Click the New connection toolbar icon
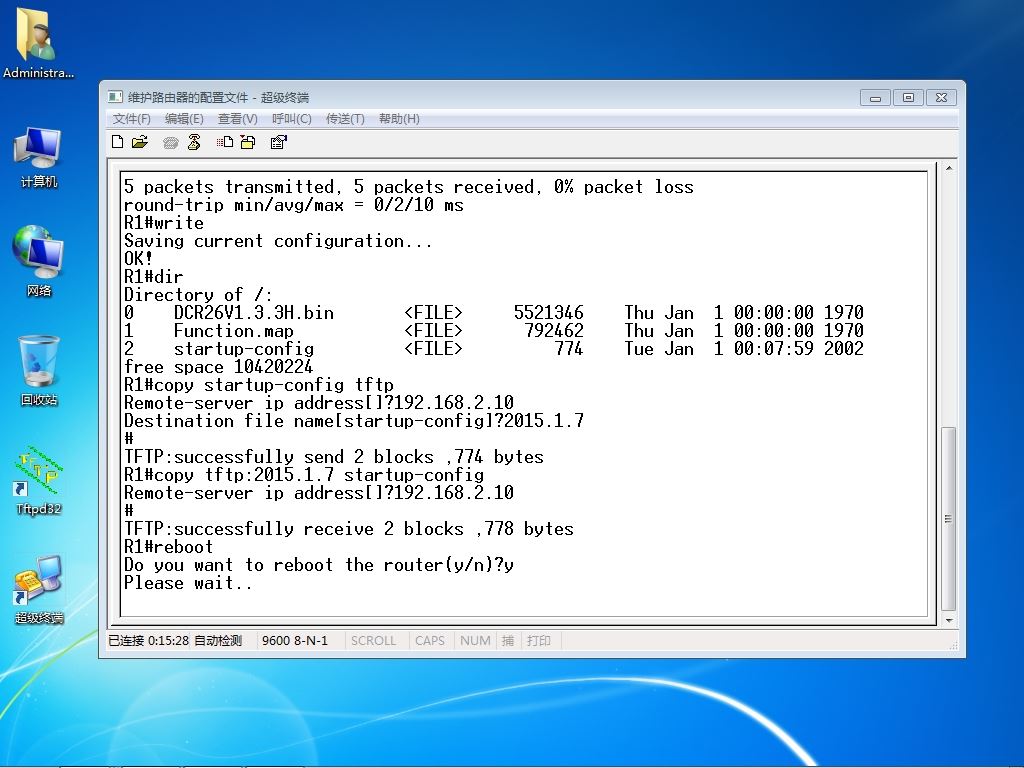1024x768 pixels. pyautogui.click(x=118, y=142)
